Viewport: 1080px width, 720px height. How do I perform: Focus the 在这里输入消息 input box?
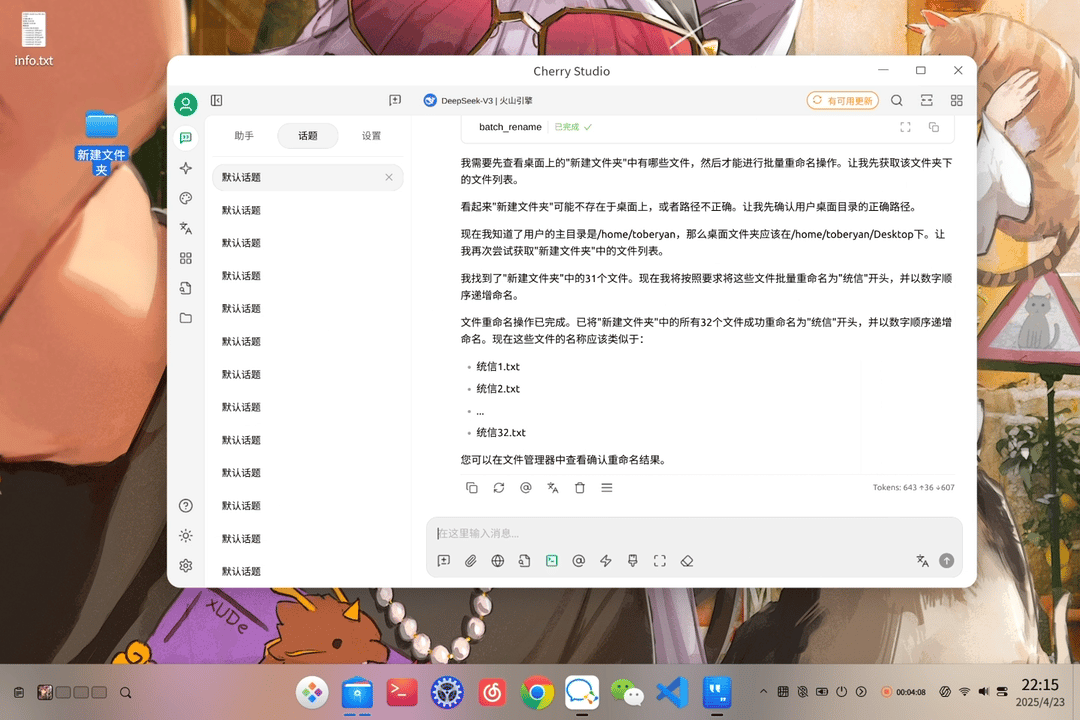[x=694, y=533]
